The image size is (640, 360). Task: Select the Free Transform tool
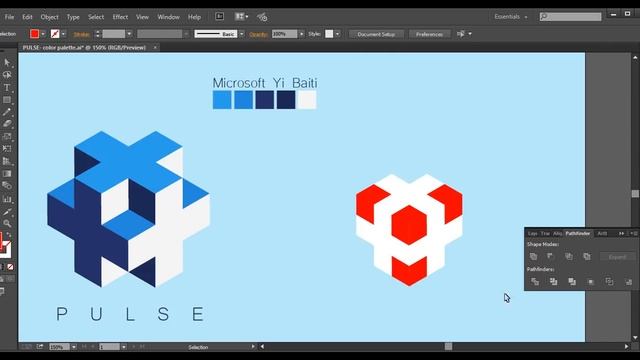7,149
